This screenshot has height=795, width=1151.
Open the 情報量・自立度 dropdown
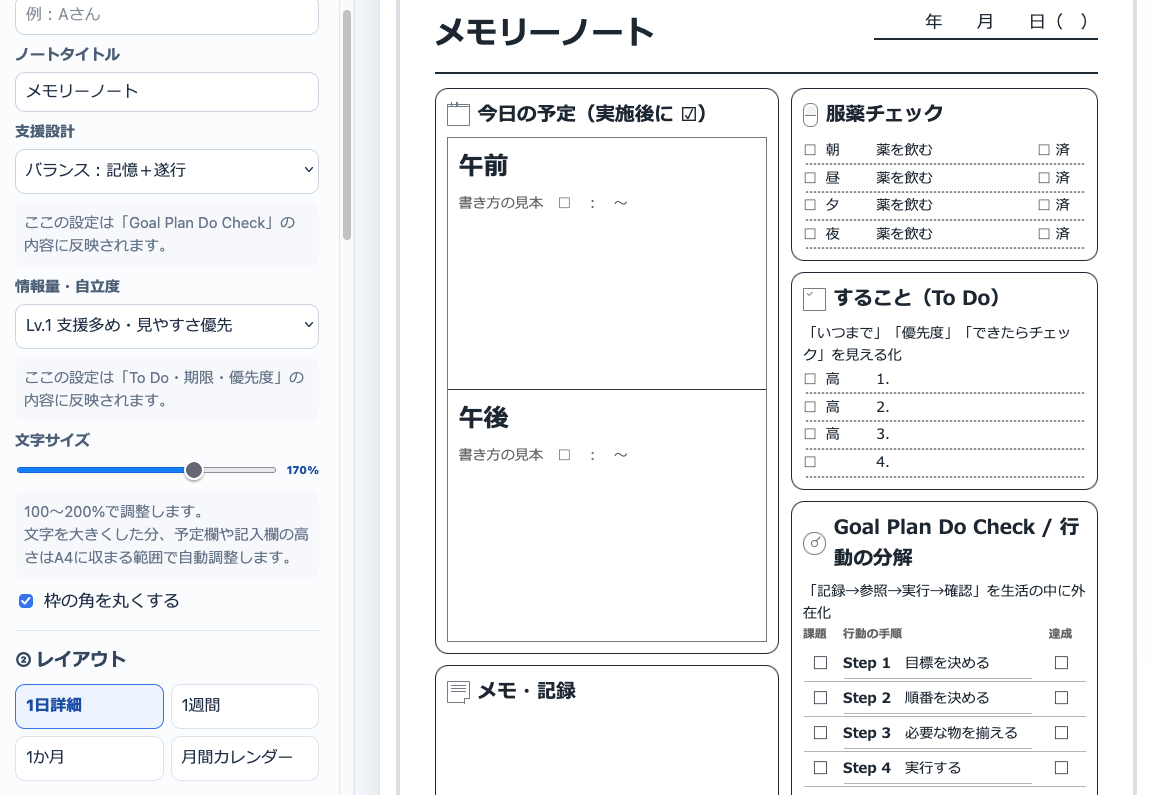click(167, 326)
